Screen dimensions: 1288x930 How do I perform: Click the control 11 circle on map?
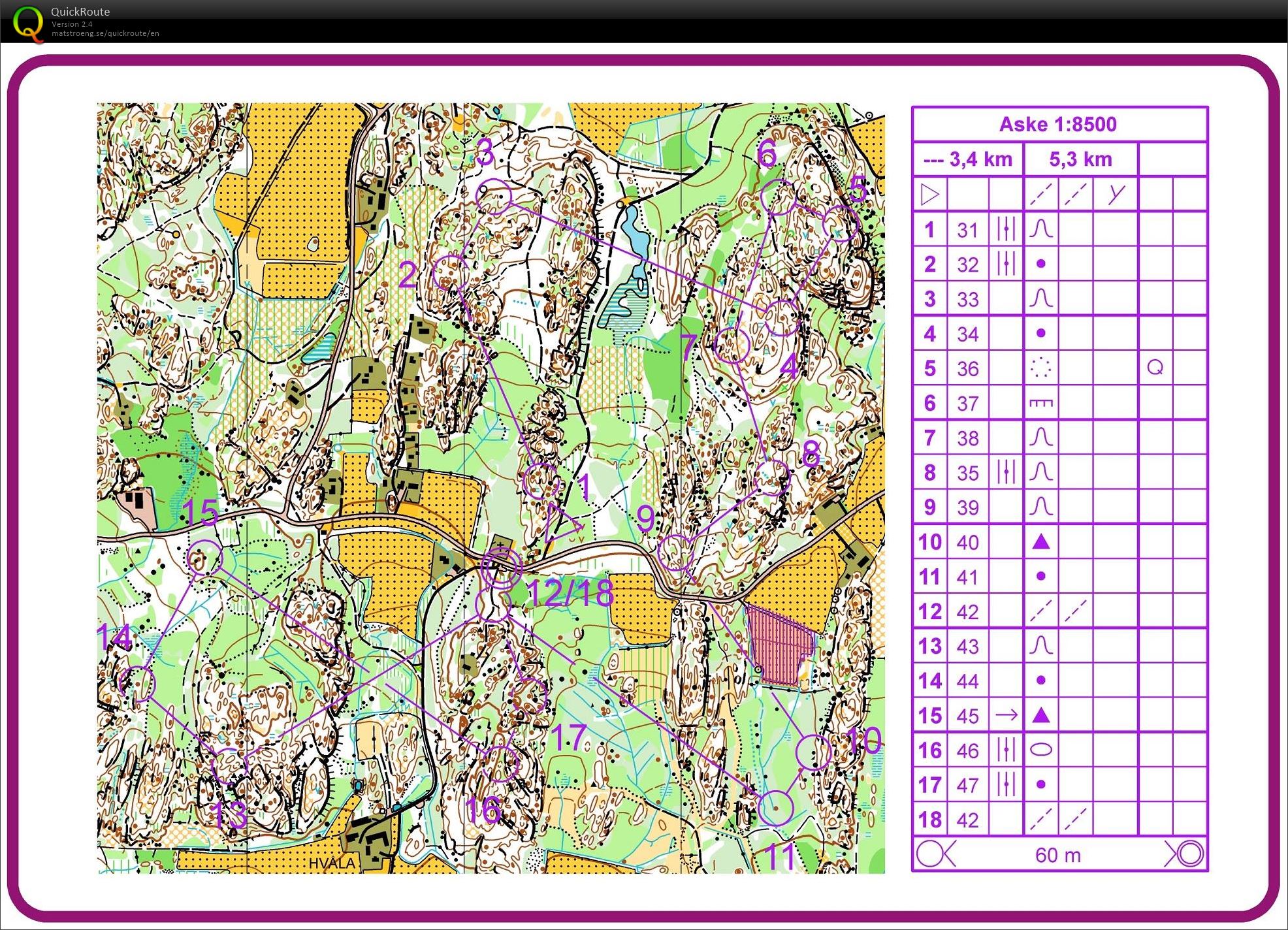(776, 809)
